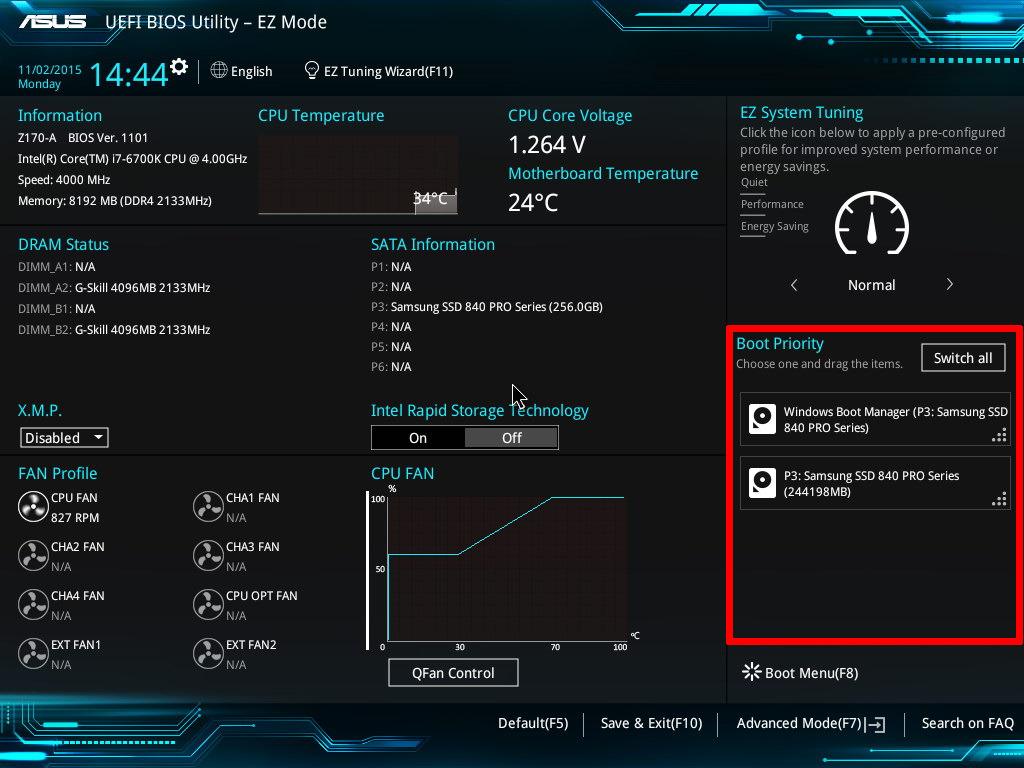
Task: Click the CHA3 FAN fan icon
Action: (x=208, y=556)
